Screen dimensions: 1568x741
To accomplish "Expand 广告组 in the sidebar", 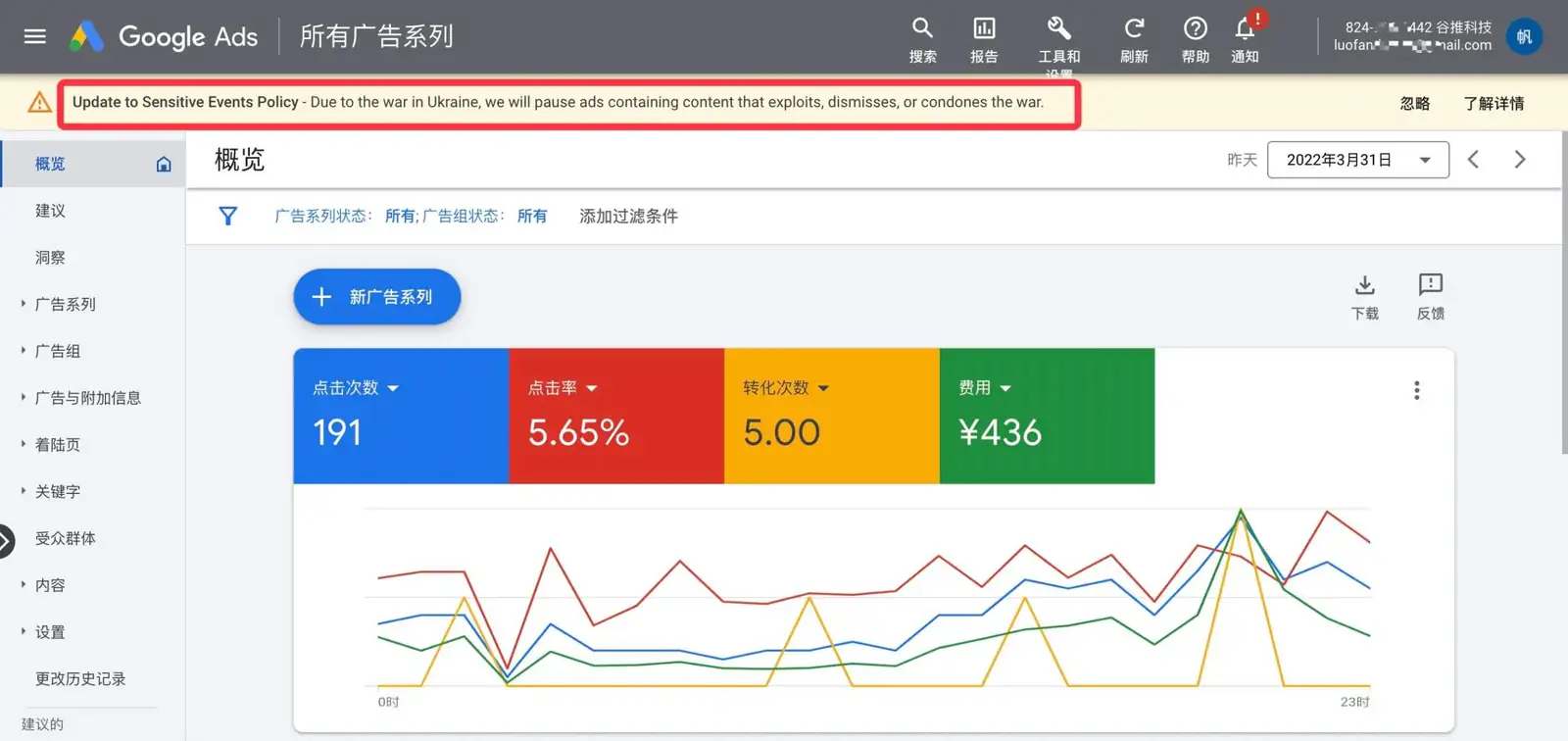I will point(24,351).
